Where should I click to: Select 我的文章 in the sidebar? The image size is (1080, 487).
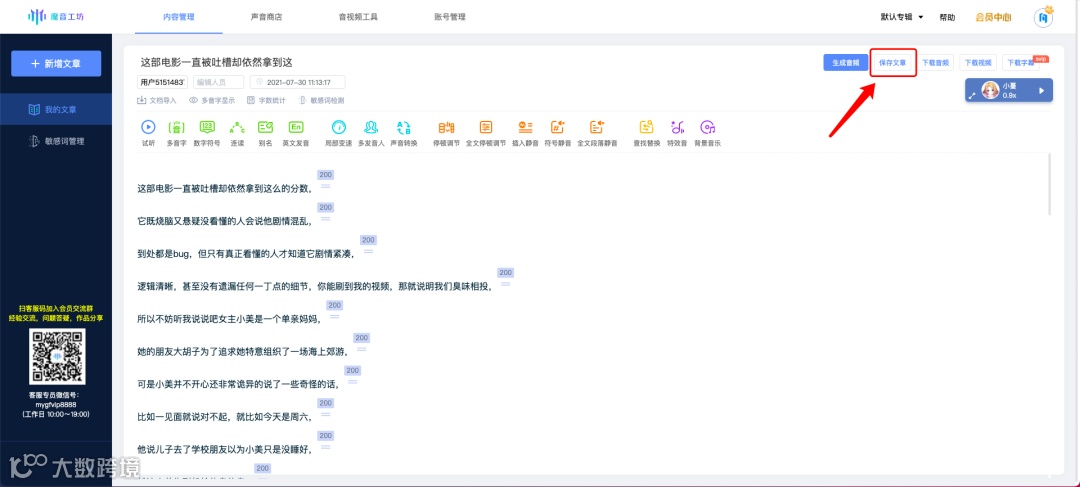[x=56, y=109]
